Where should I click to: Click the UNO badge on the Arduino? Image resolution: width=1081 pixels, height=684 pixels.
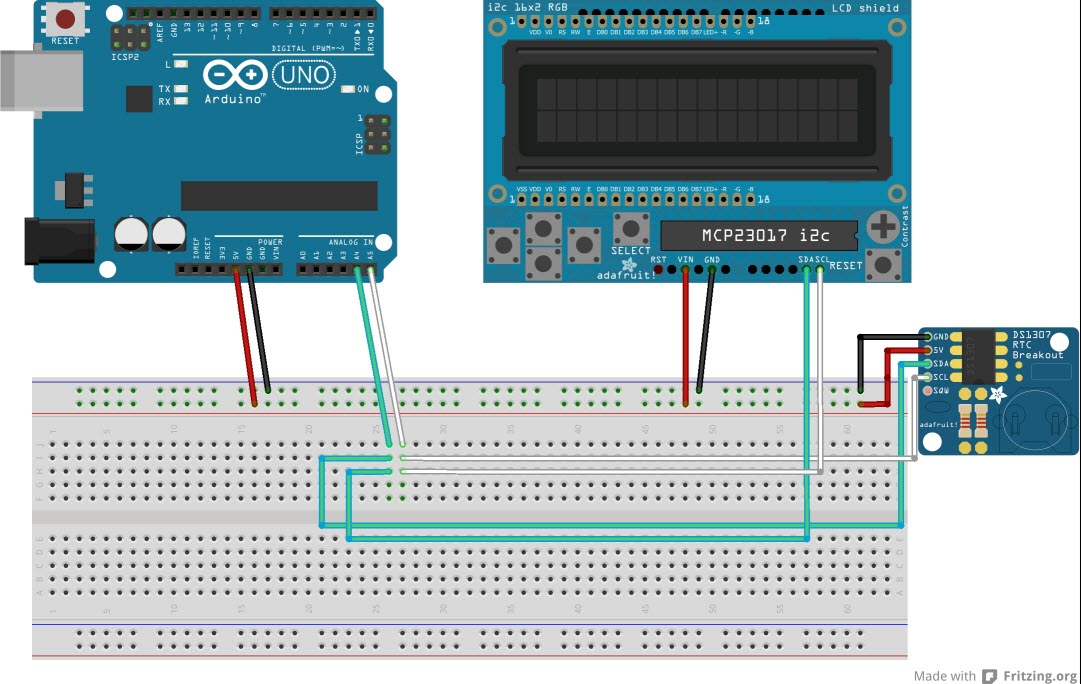[304, 75]
